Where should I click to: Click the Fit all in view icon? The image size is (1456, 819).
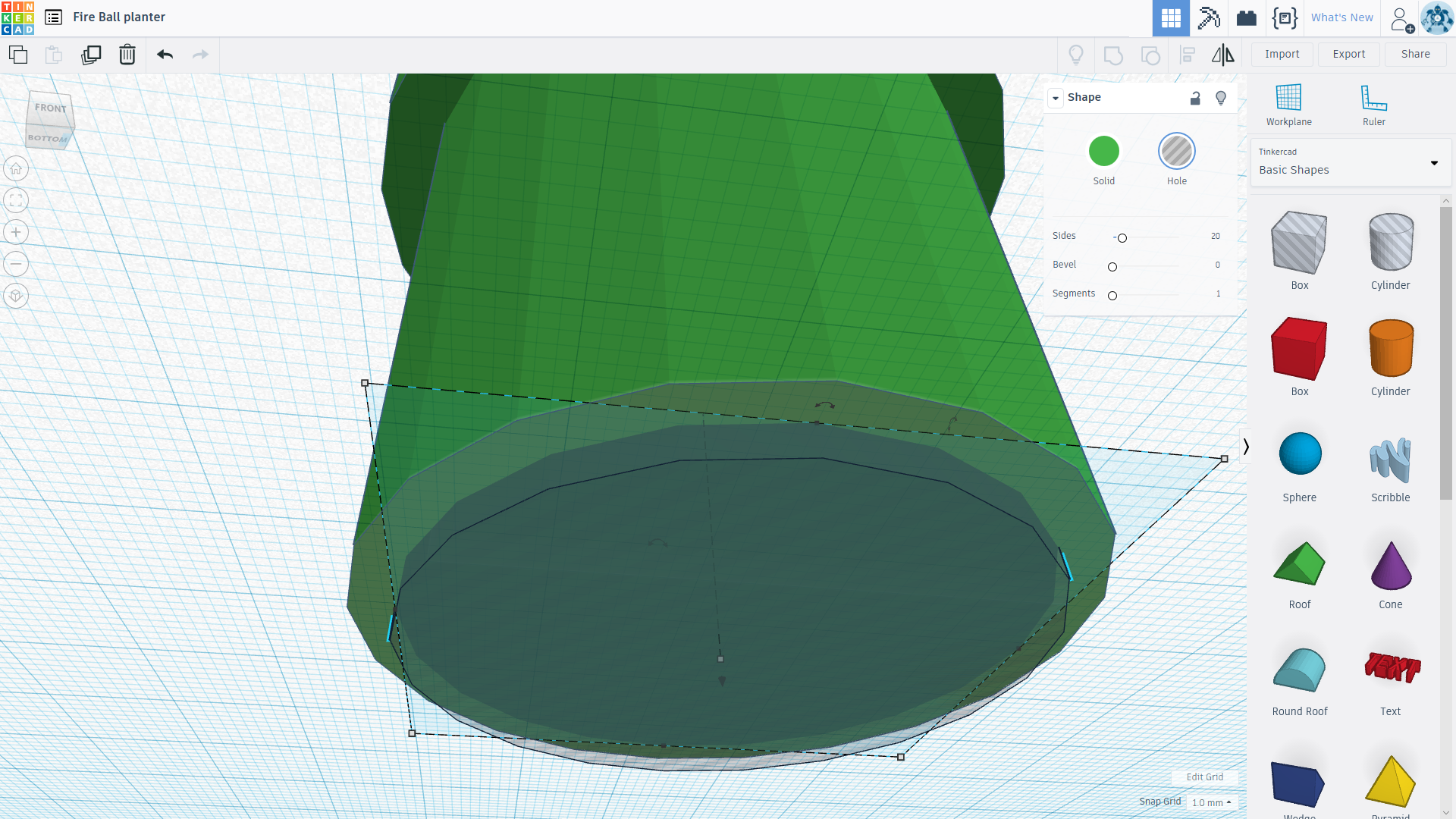[x=16, y=200]
